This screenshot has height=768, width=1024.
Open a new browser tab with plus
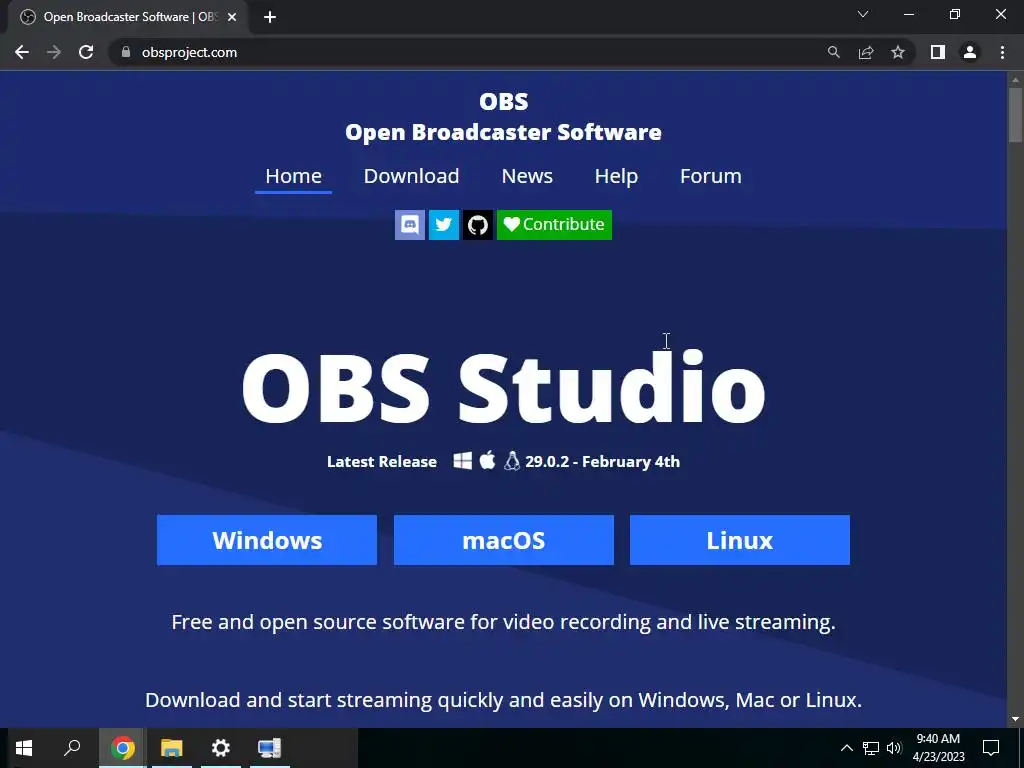pyautogui.click(x=270, y=17)
